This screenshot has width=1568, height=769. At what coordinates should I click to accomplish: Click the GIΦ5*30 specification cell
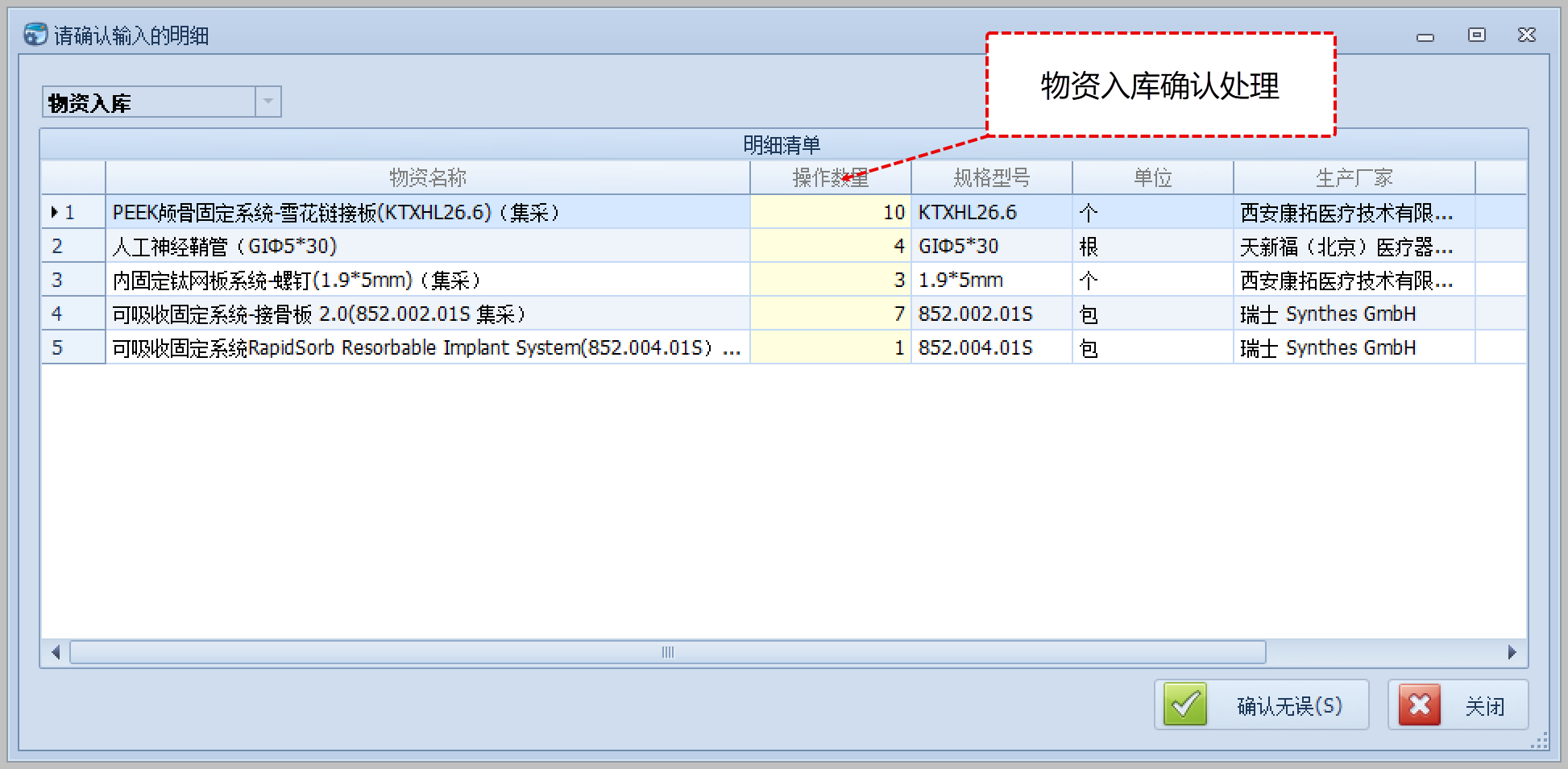(x=992, y=246)
